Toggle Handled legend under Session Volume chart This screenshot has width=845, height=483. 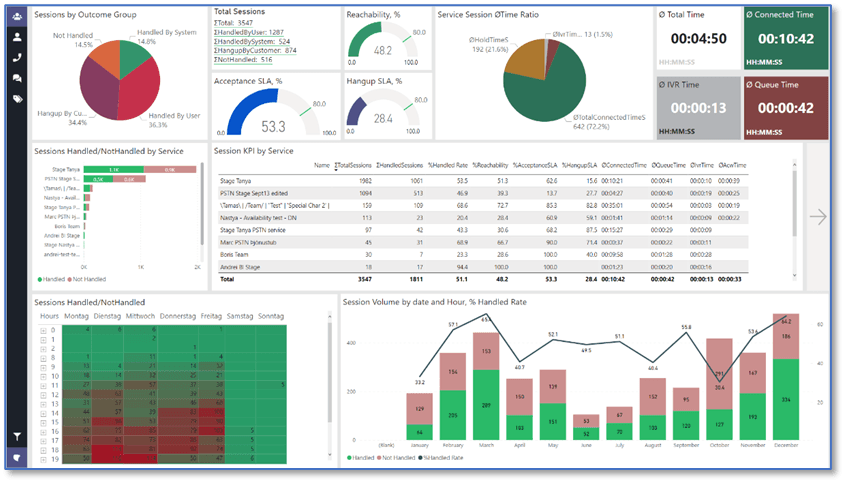point(361,458)
